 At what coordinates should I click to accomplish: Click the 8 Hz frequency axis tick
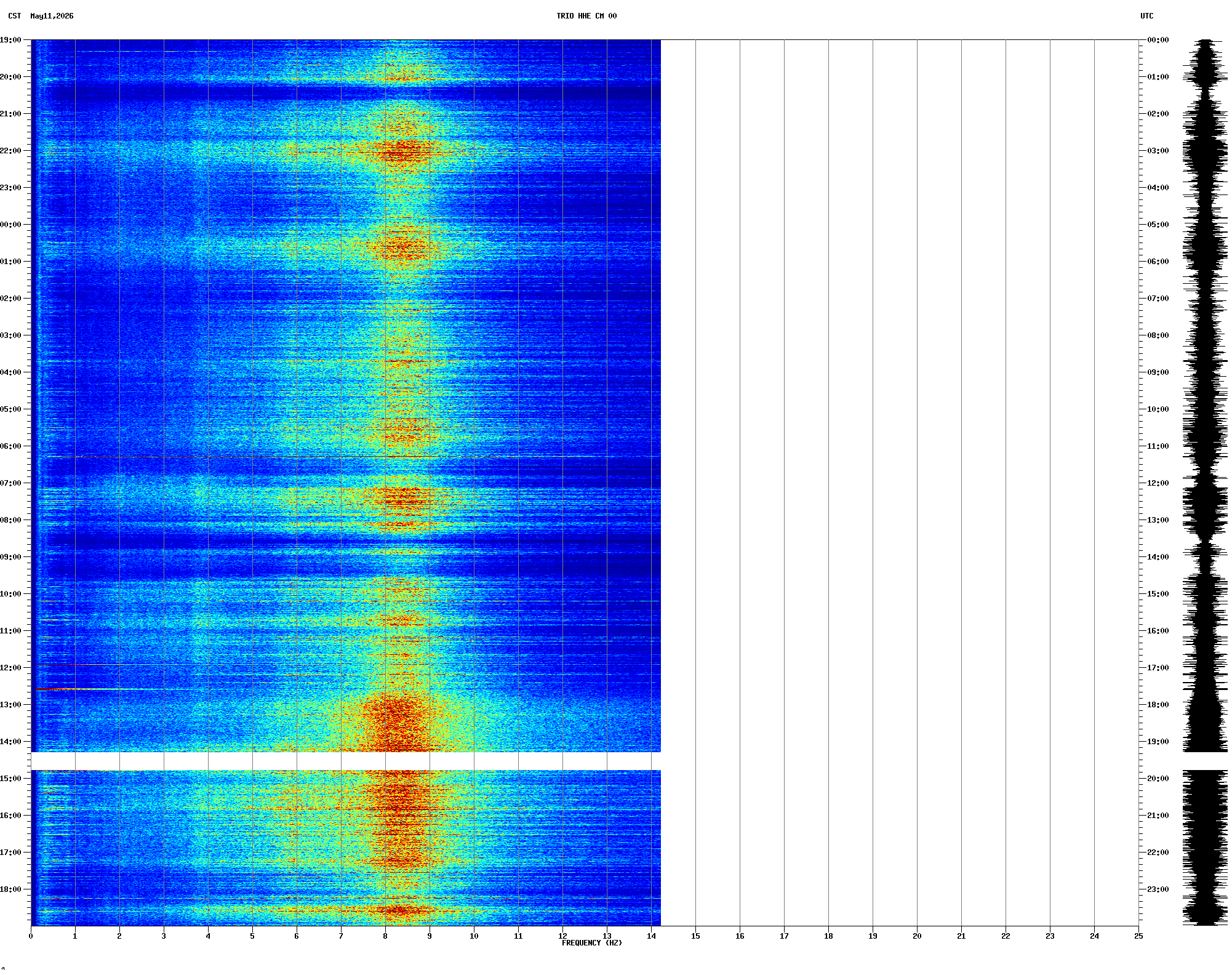click(x=385, y=936)
